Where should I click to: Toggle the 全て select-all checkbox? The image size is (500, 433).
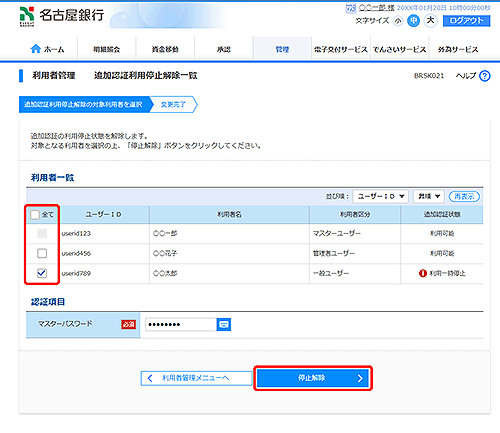(x=35, y=215)
